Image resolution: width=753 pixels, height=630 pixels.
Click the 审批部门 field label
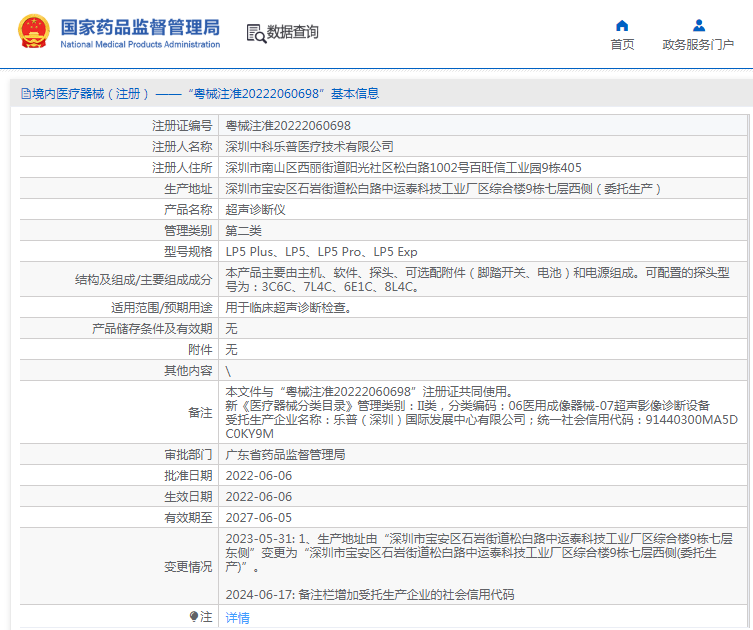click(188, 455)
